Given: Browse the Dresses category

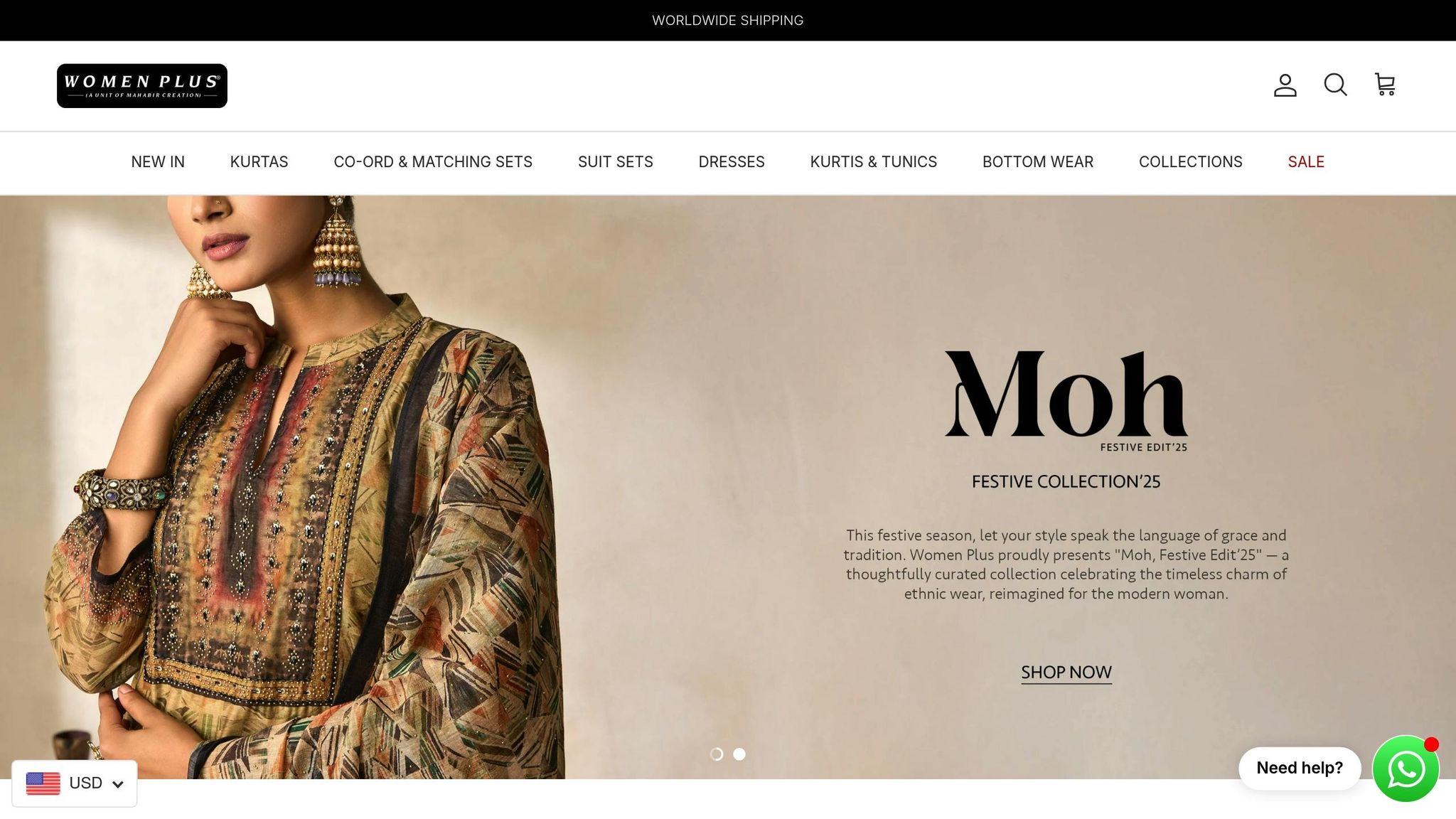Looking at the screenshot, I should (732, 162).
